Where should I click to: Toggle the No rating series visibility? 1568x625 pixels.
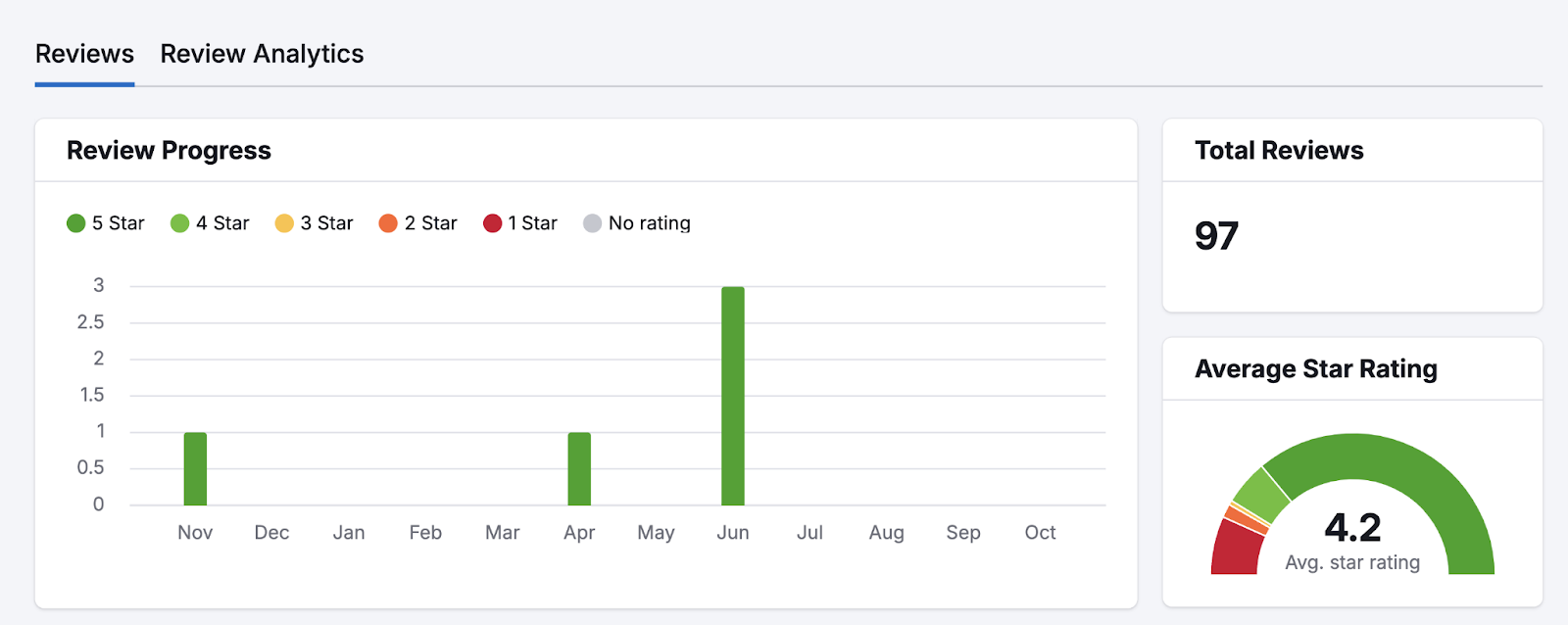click(637, 222)
